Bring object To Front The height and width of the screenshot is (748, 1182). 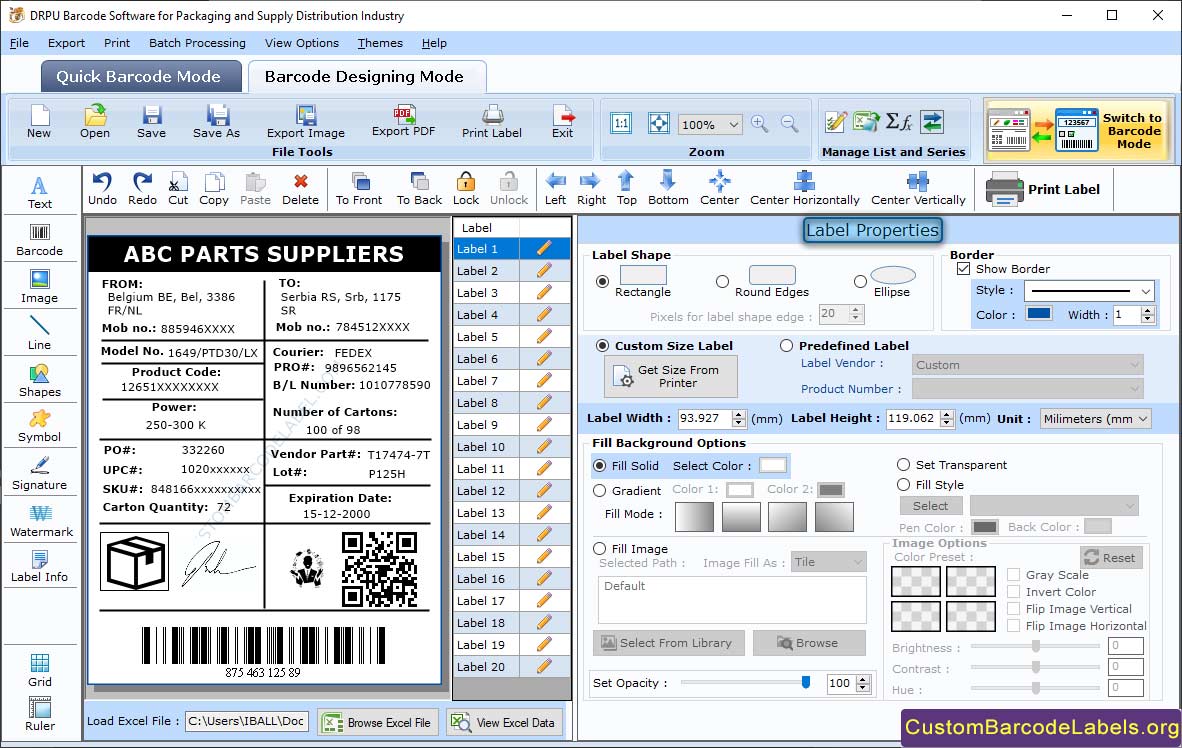[359, 189]
